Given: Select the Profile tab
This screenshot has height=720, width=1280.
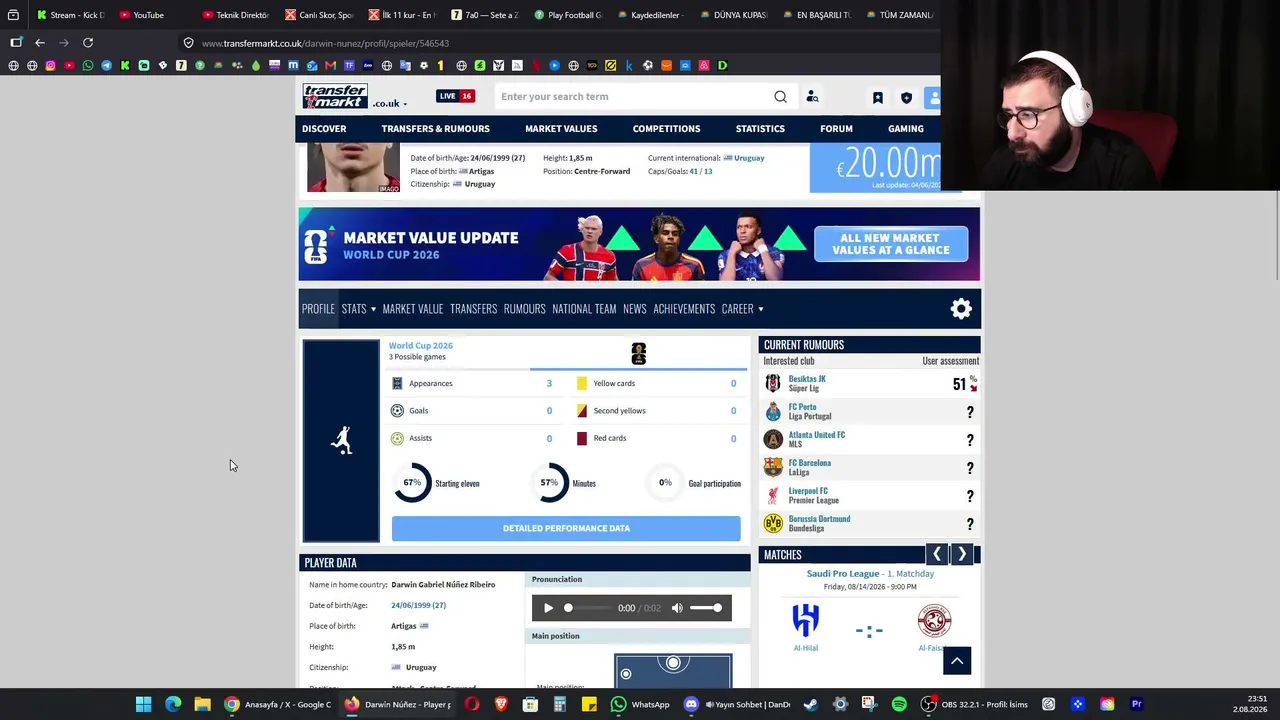Looking at the screenshot, I should point(318,309).
